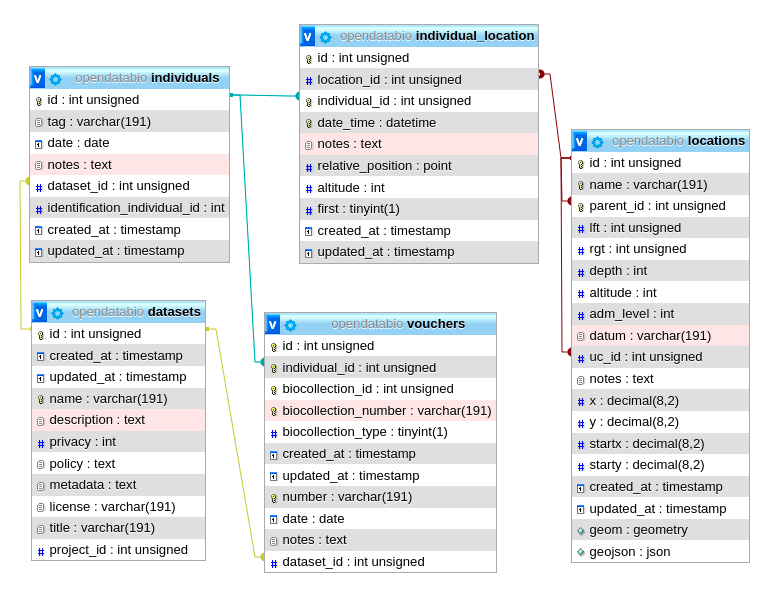Select the privacy column in datasets
This screenshot has height=595, width=776.
82,442
